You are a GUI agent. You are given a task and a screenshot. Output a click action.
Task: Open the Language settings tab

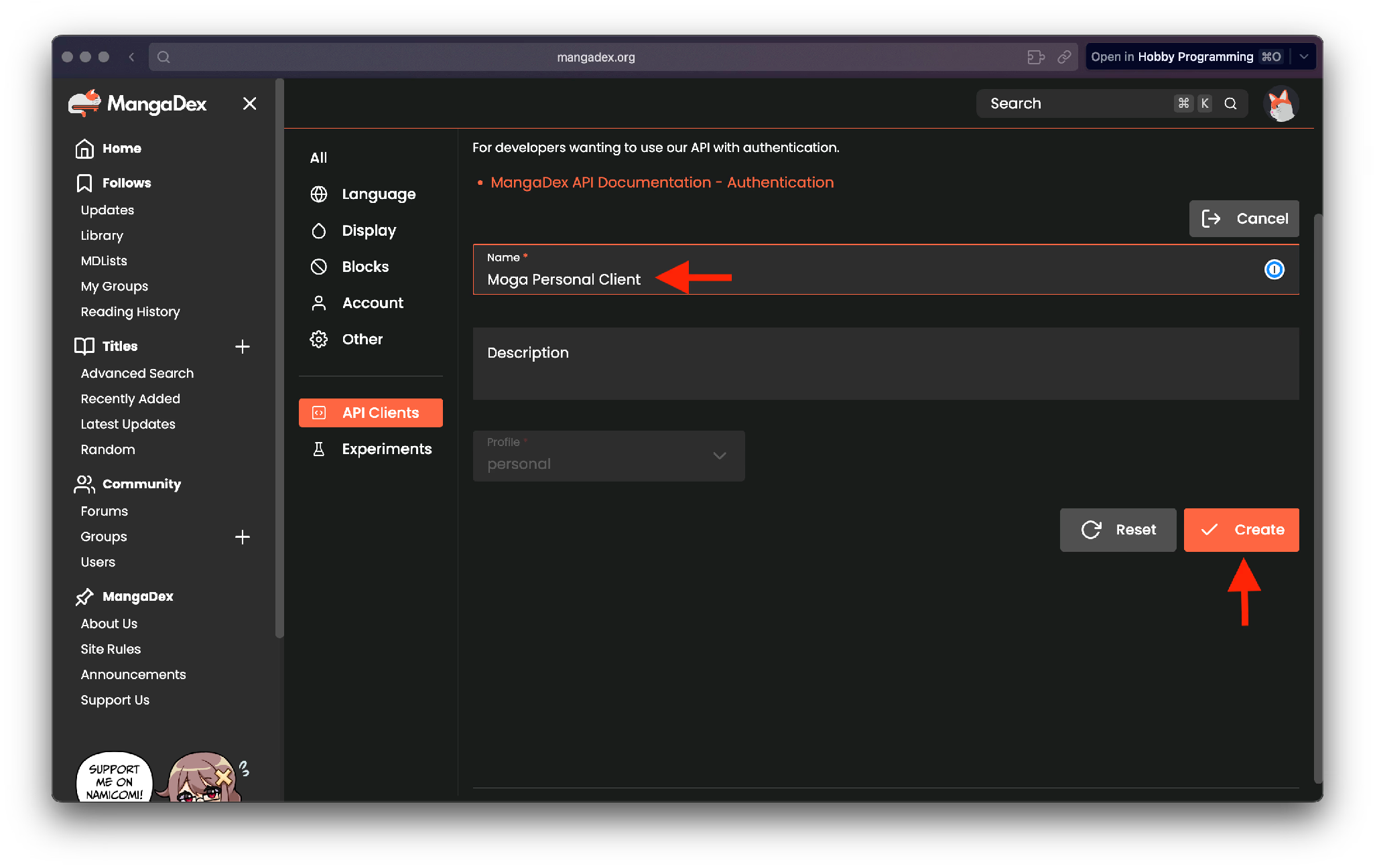(378, 194)
